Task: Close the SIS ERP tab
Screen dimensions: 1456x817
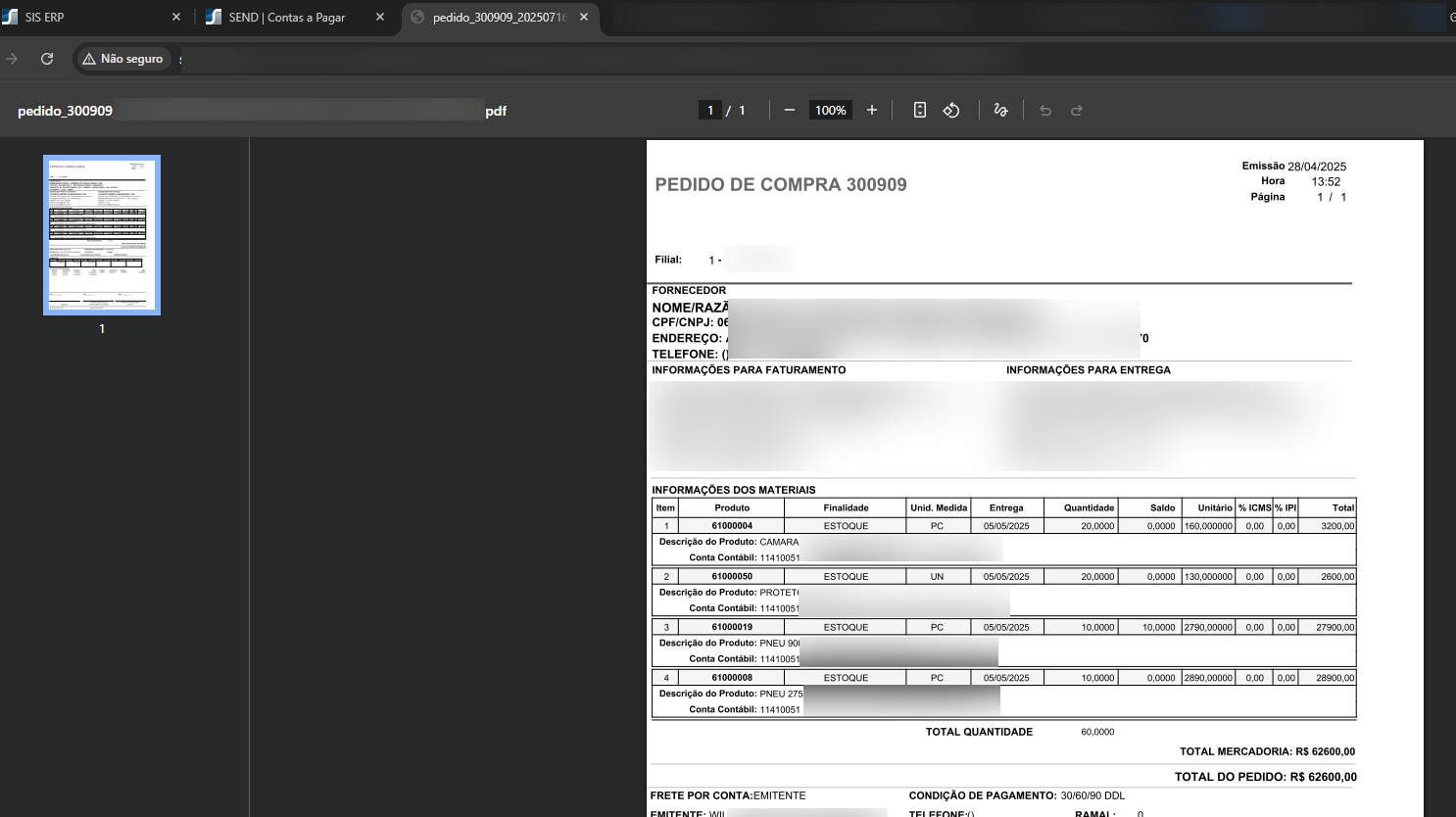Action: [176, 18]
